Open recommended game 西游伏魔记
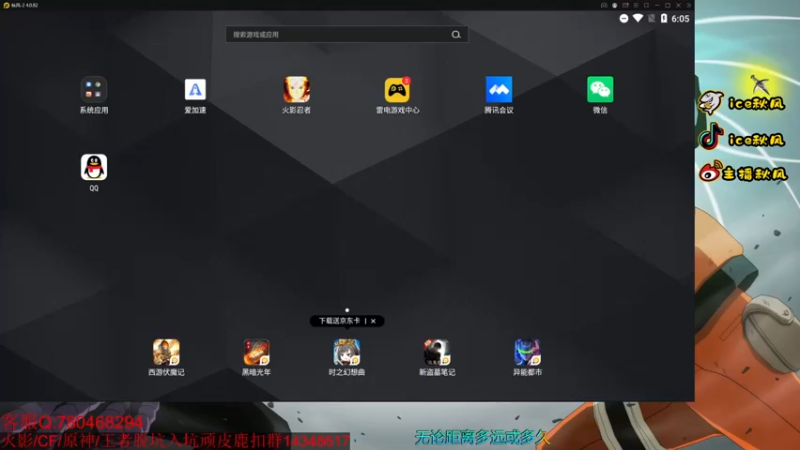 [166, 352]
